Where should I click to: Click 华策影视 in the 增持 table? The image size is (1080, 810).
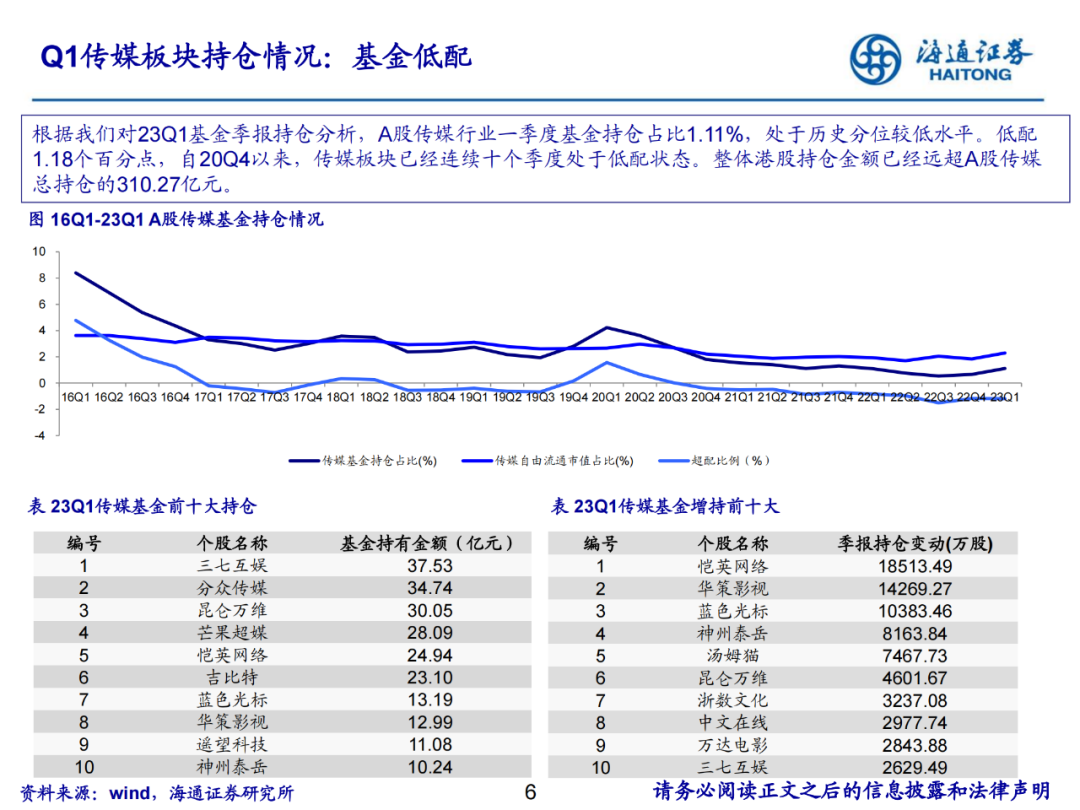pos(733,589)
